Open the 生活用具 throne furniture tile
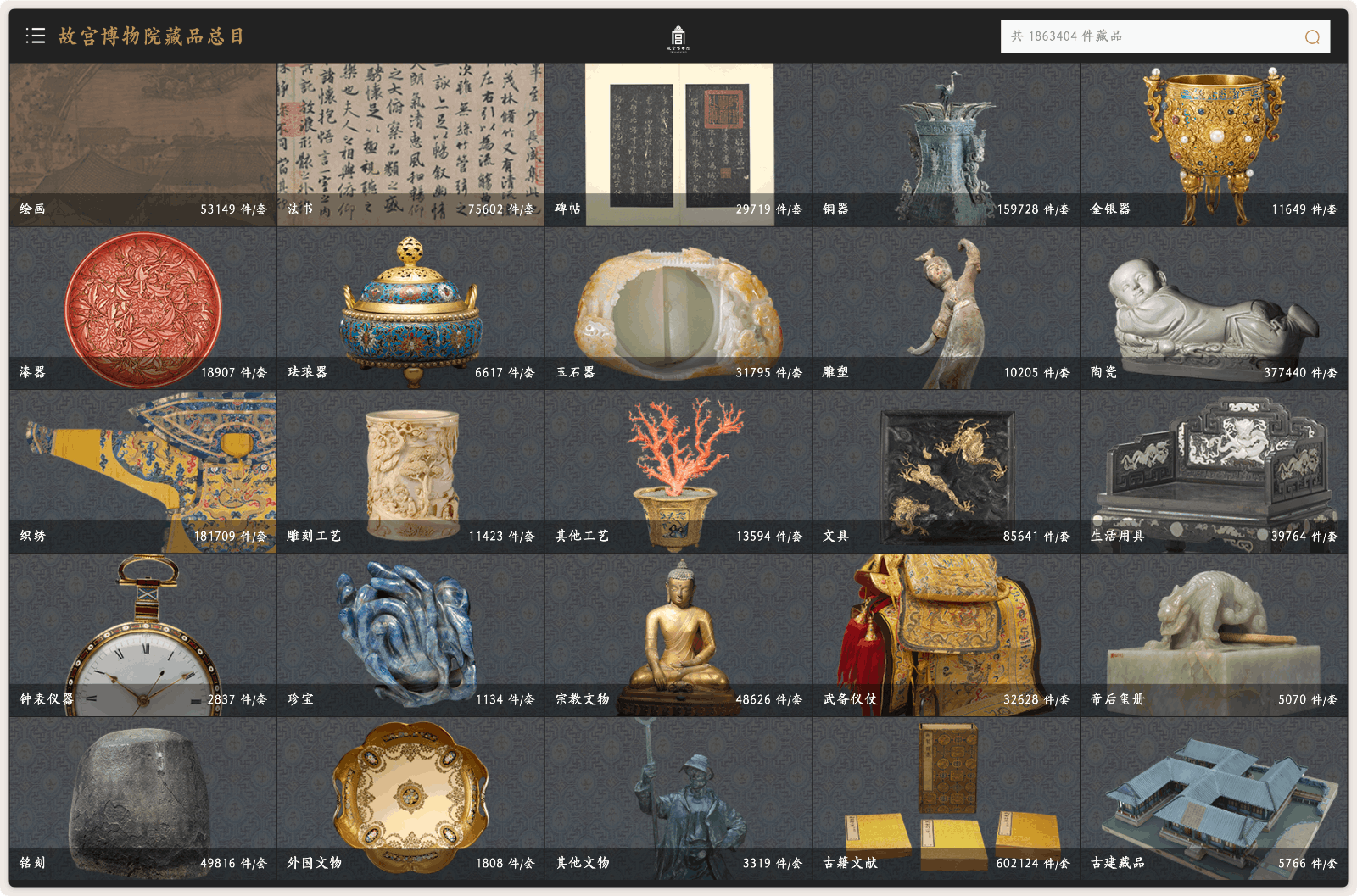Screen dimensions: 1357x896 tap(1214, 472)
